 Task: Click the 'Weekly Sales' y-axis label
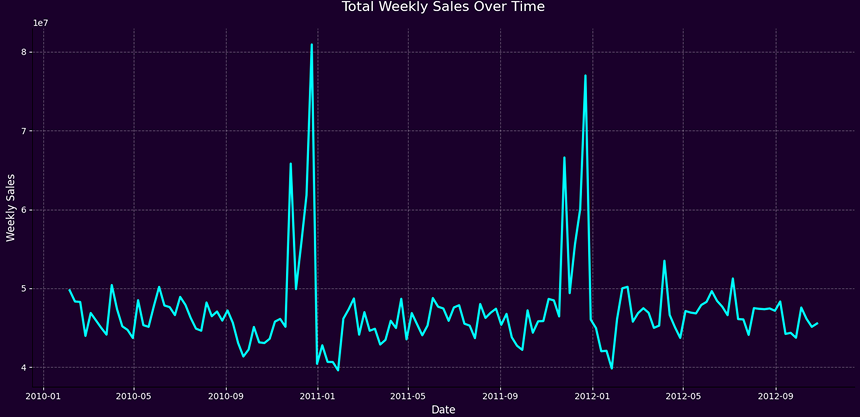point(10,208)
